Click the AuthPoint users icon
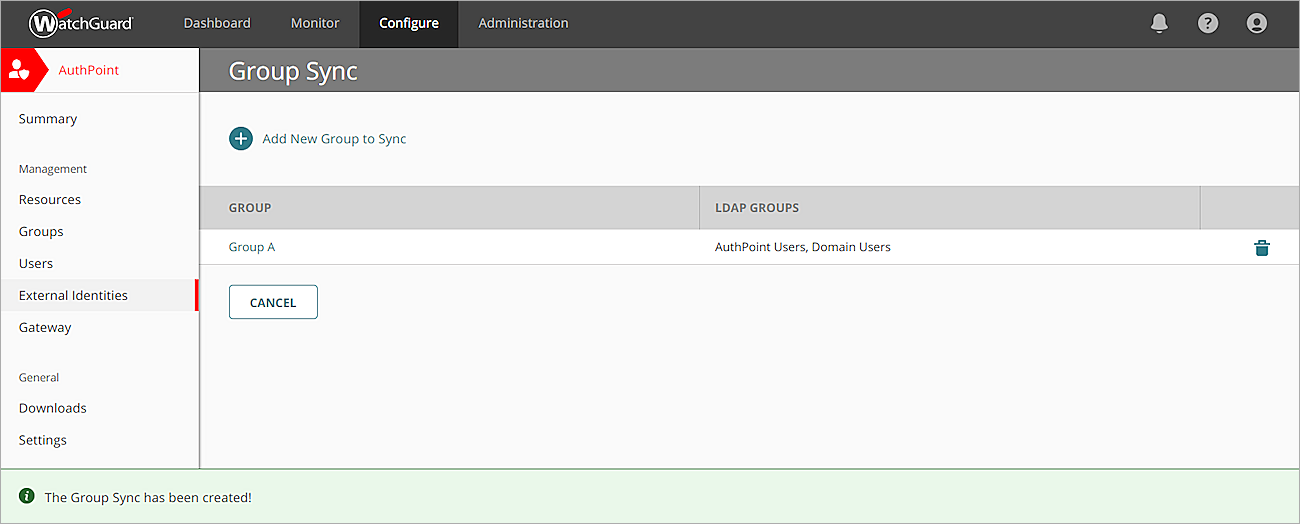Viewport: 1300px width, 524px height. point(19,70)
